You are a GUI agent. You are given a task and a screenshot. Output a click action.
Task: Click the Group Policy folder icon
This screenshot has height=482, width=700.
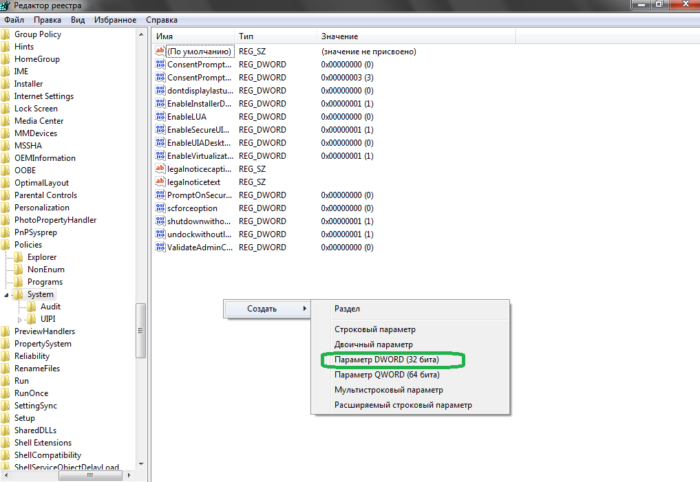(6, 35)
